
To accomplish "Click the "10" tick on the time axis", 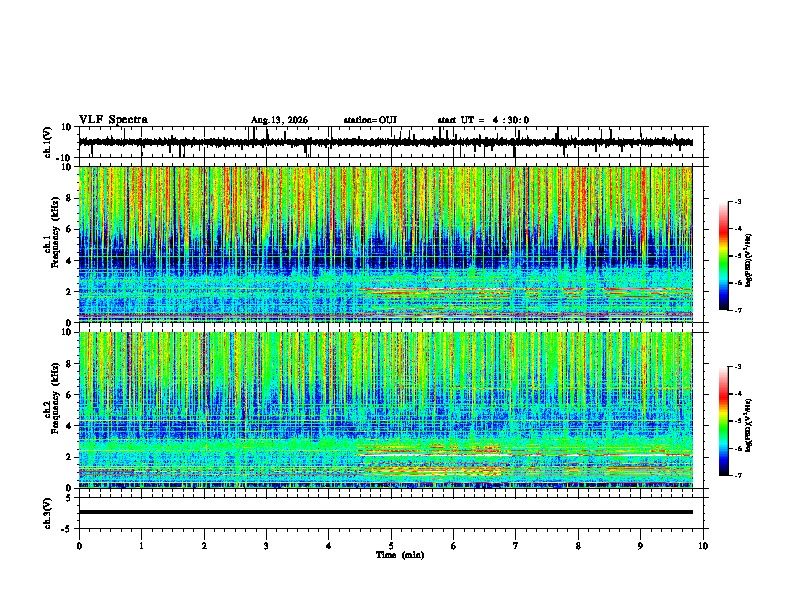I will (703, 546).
